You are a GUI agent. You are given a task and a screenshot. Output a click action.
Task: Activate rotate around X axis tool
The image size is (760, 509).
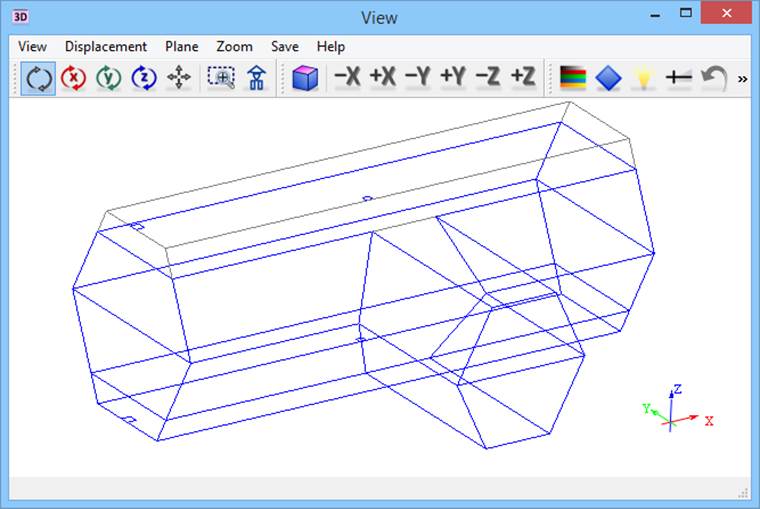click(73, 78)
